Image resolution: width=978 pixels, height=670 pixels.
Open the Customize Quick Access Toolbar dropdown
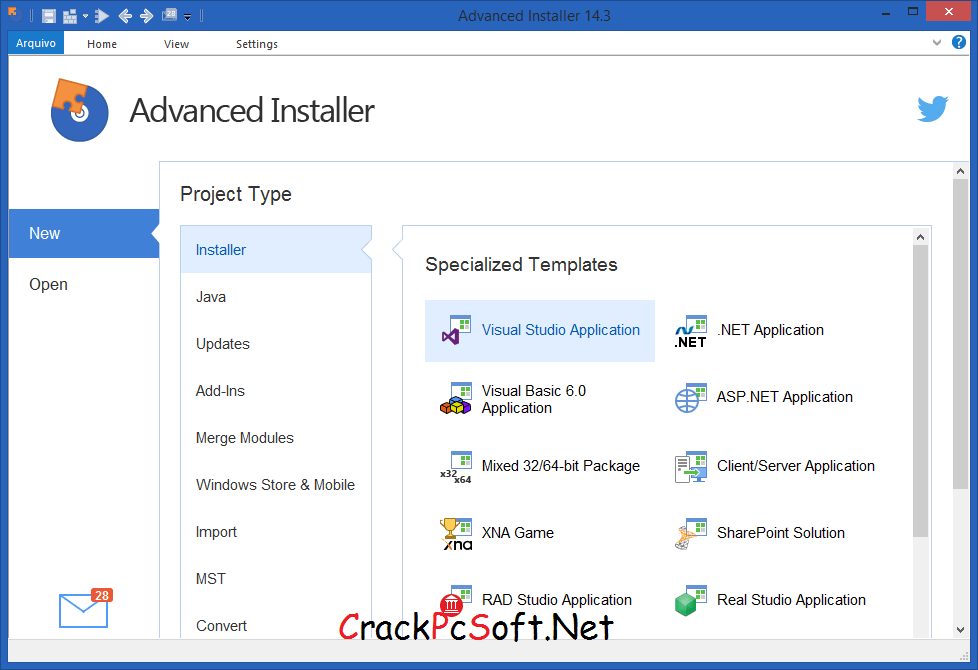tap(187, 17)
